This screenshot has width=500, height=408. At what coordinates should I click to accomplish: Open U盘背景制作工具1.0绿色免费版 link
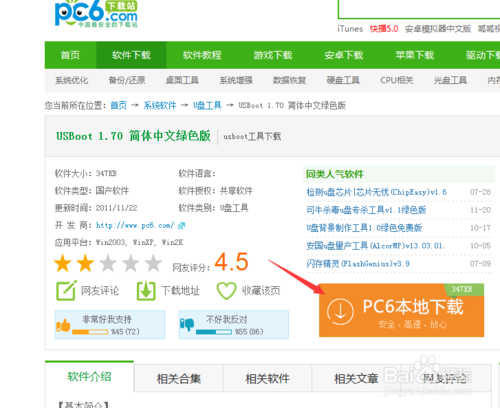(x=364, y=228)
